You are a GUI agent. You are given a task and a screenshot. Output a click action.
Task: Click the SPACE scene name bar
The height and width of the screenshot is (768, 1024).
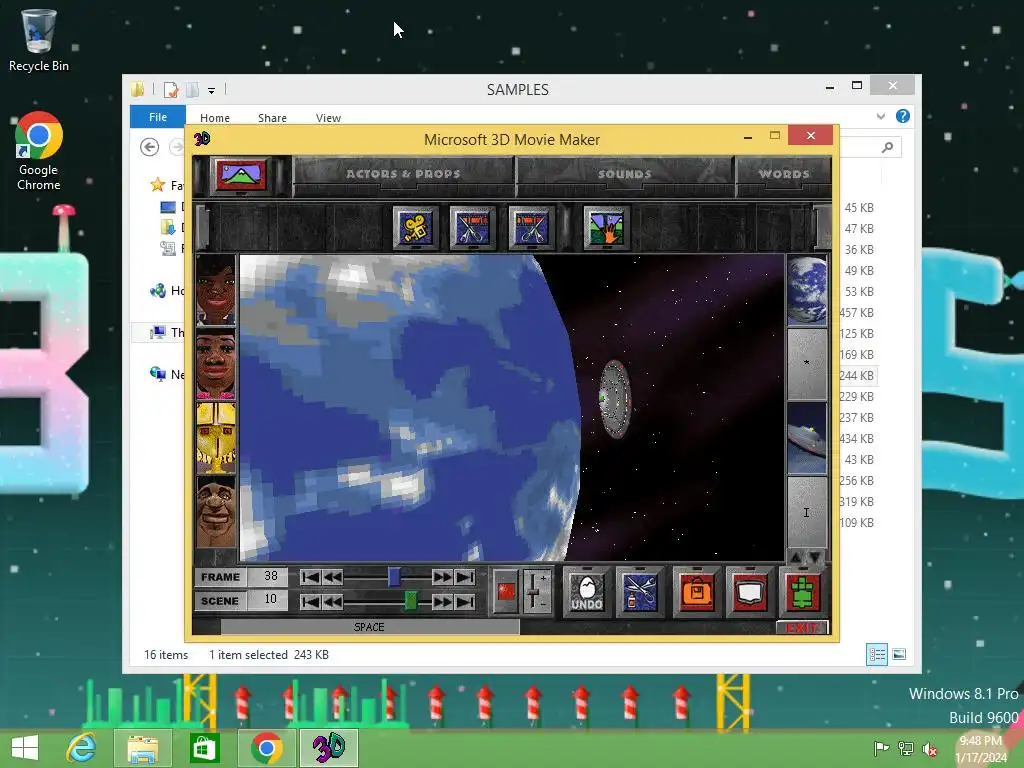coord(370,627)
